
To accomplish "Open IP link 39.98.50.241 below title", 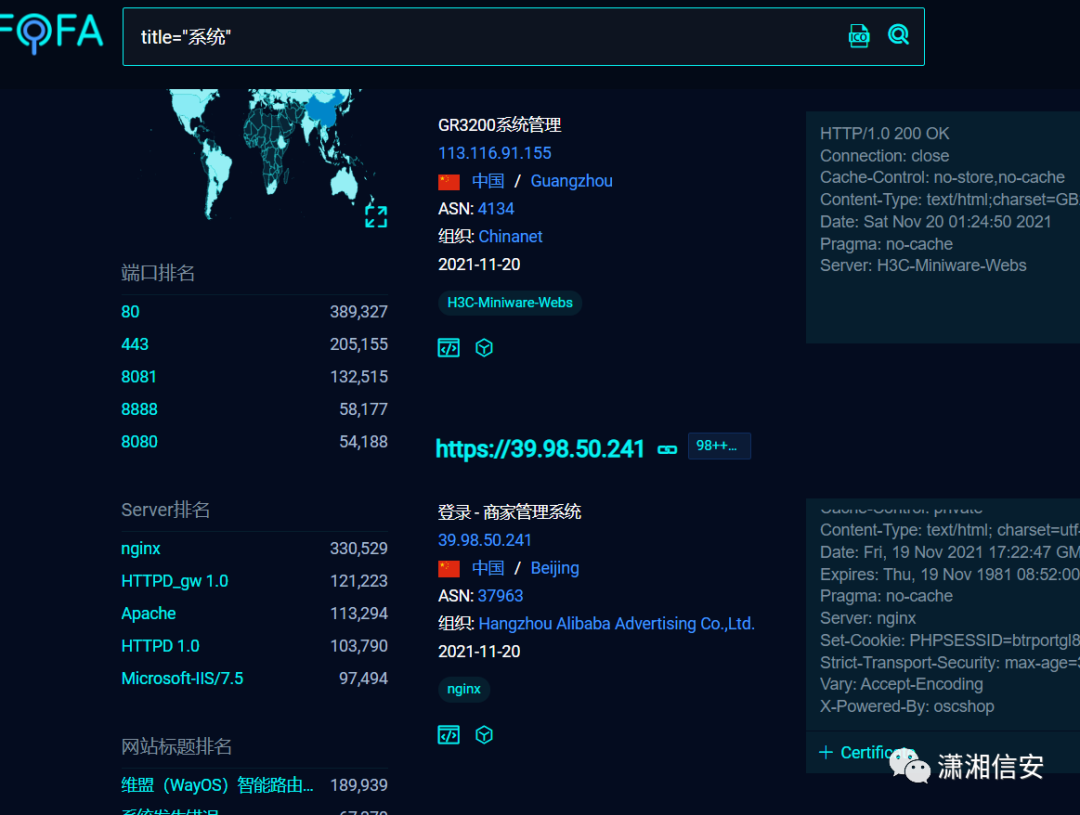I will (485, 540).
